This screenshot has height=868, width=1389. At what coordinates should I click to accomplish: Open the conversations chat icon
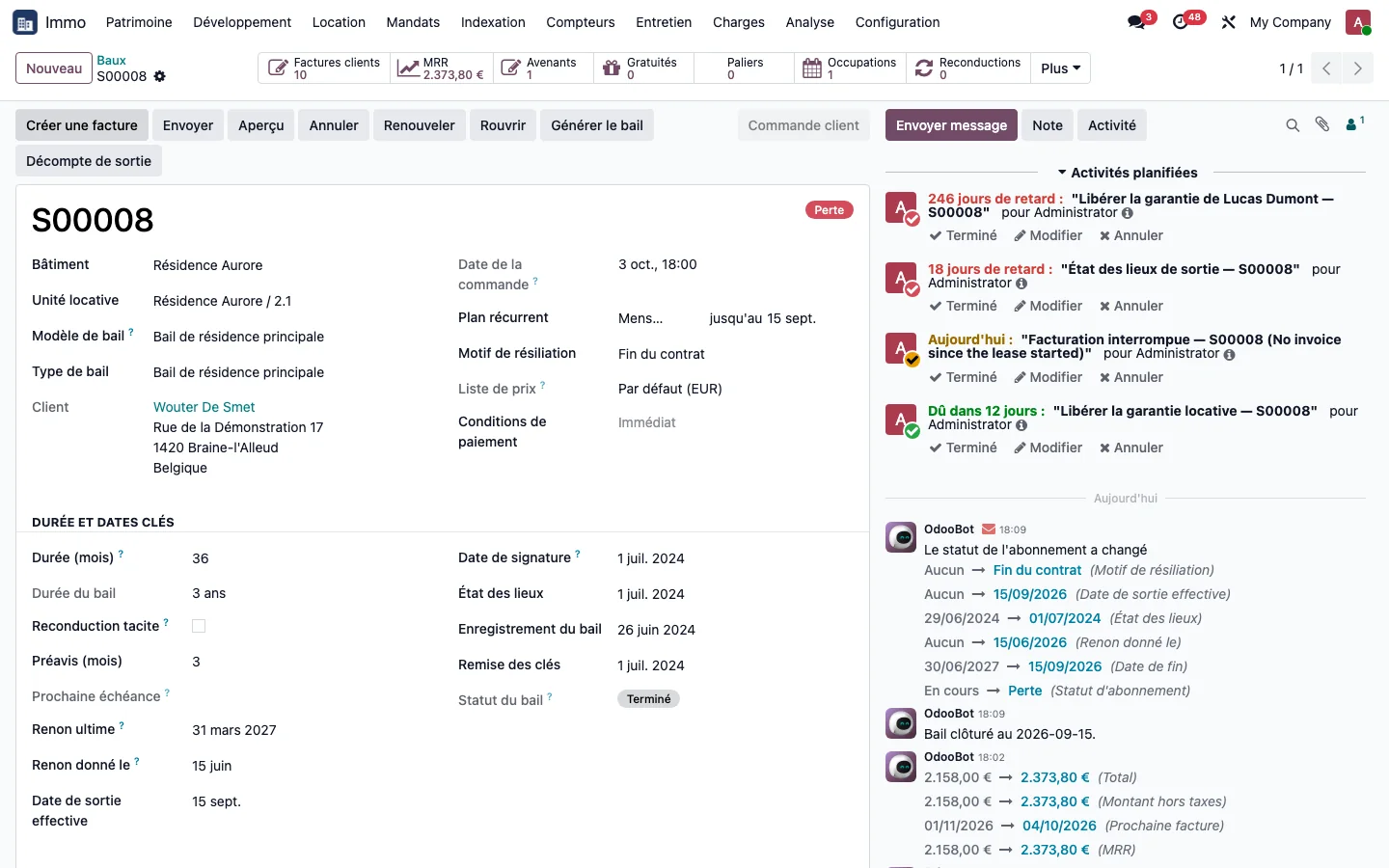click(1136, 22)
